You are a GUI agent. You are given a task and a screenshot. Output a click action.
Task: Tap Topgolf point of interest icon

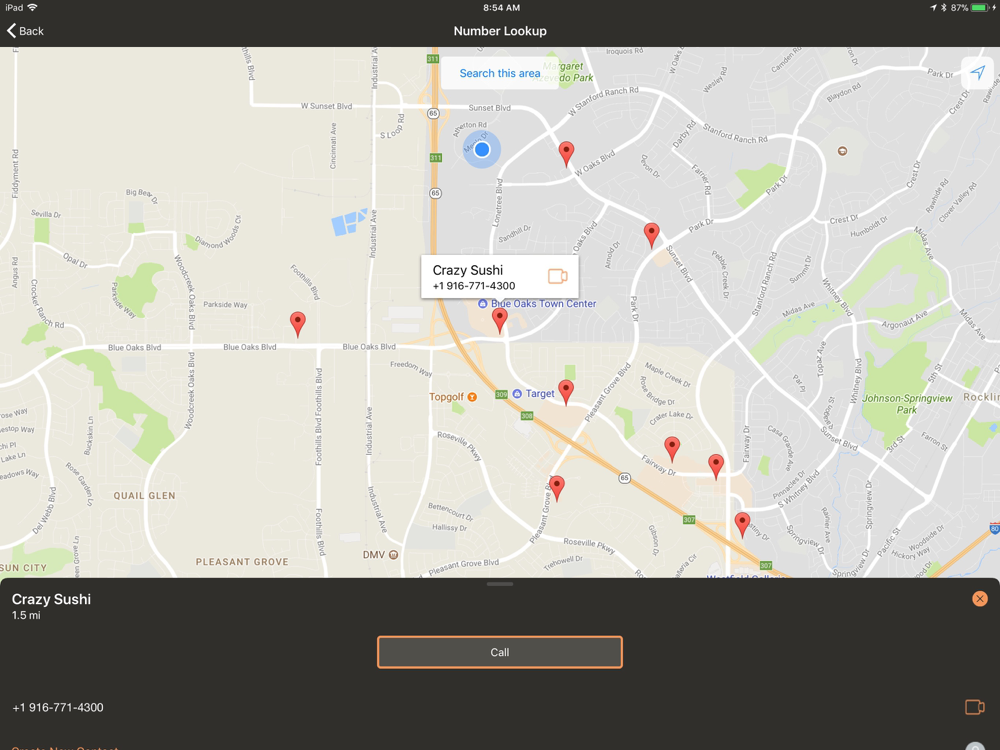[473, 397]
